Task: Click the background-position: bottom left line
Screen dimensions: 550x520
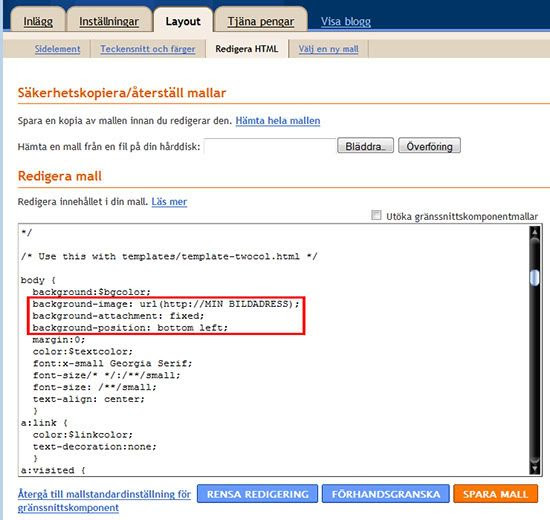Action: click(130, 328)
